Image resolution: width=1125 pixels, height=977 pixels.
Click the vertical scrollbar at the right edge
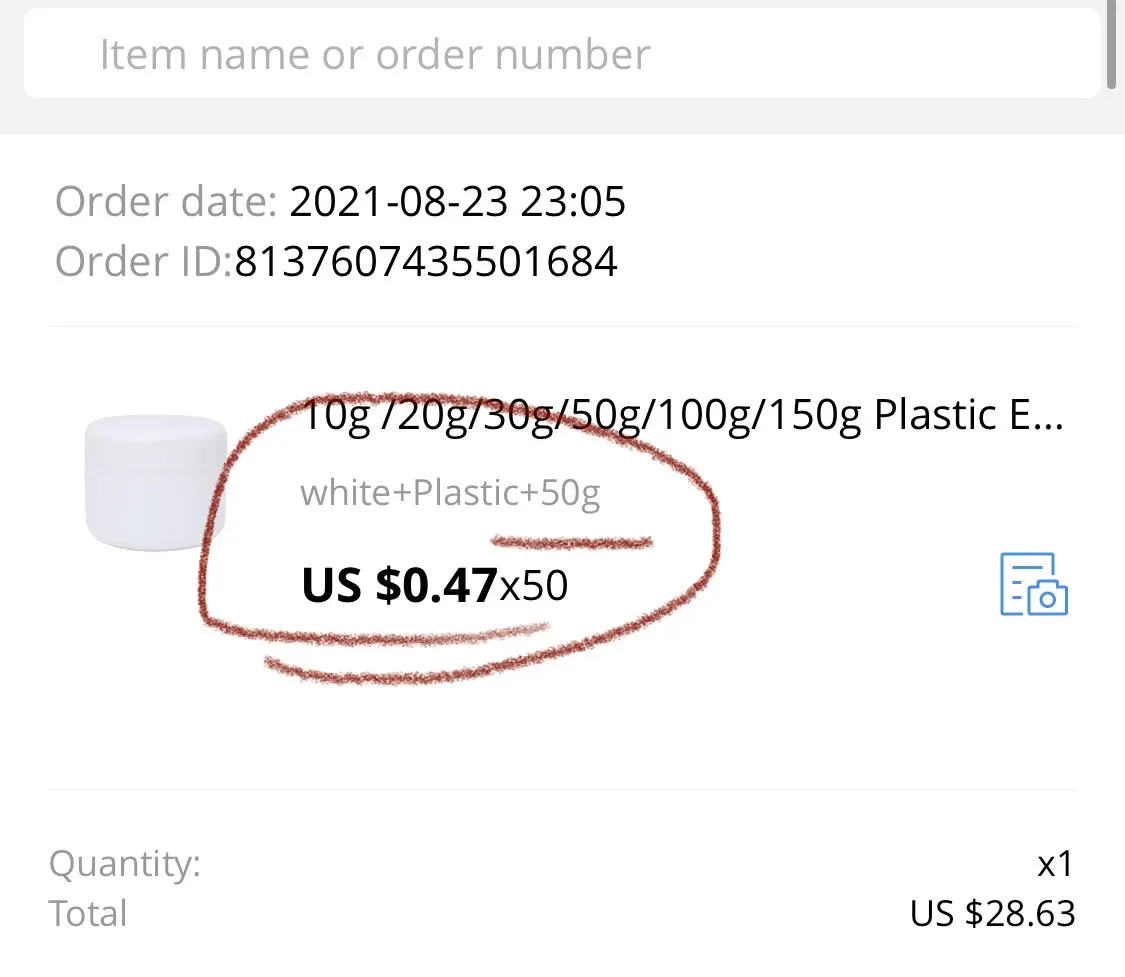(x=1115, y=45)
